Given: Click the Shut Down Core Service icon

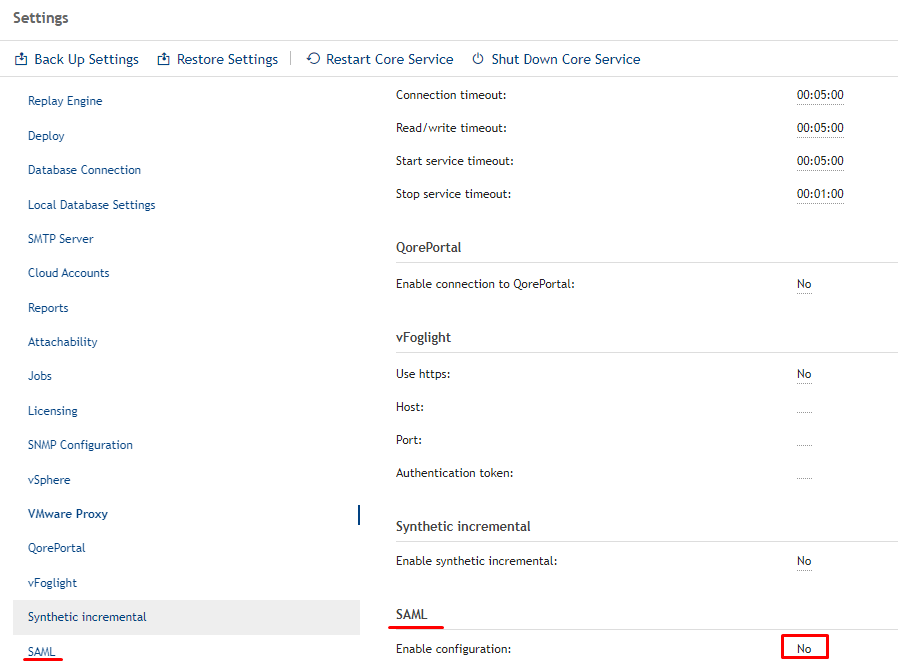Looking at the screenshot, I should [x=478, y=60].
